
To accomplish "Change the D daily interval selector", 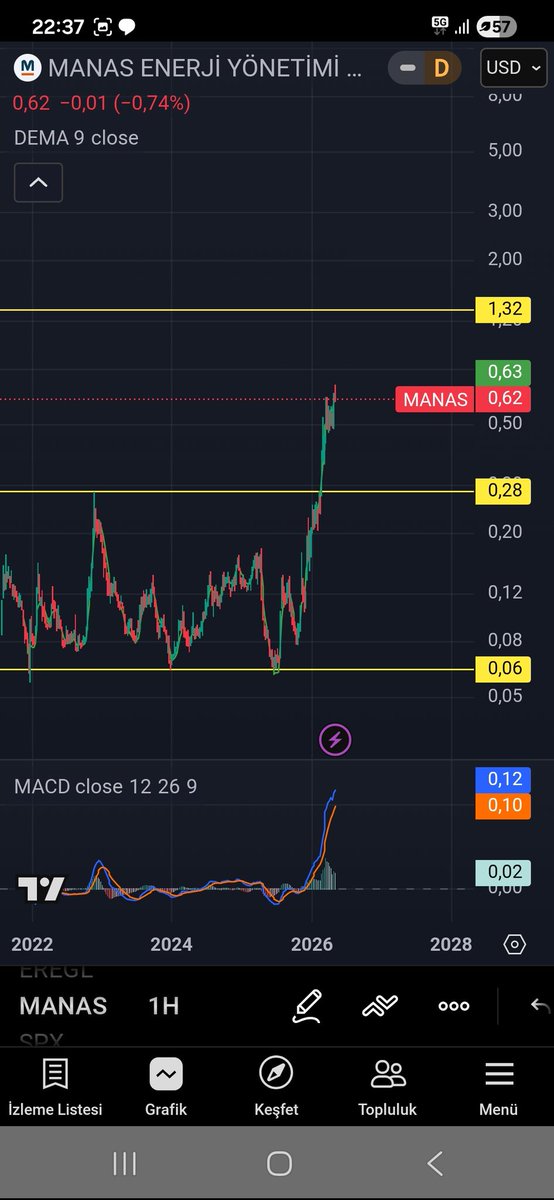I will point(440,68).
